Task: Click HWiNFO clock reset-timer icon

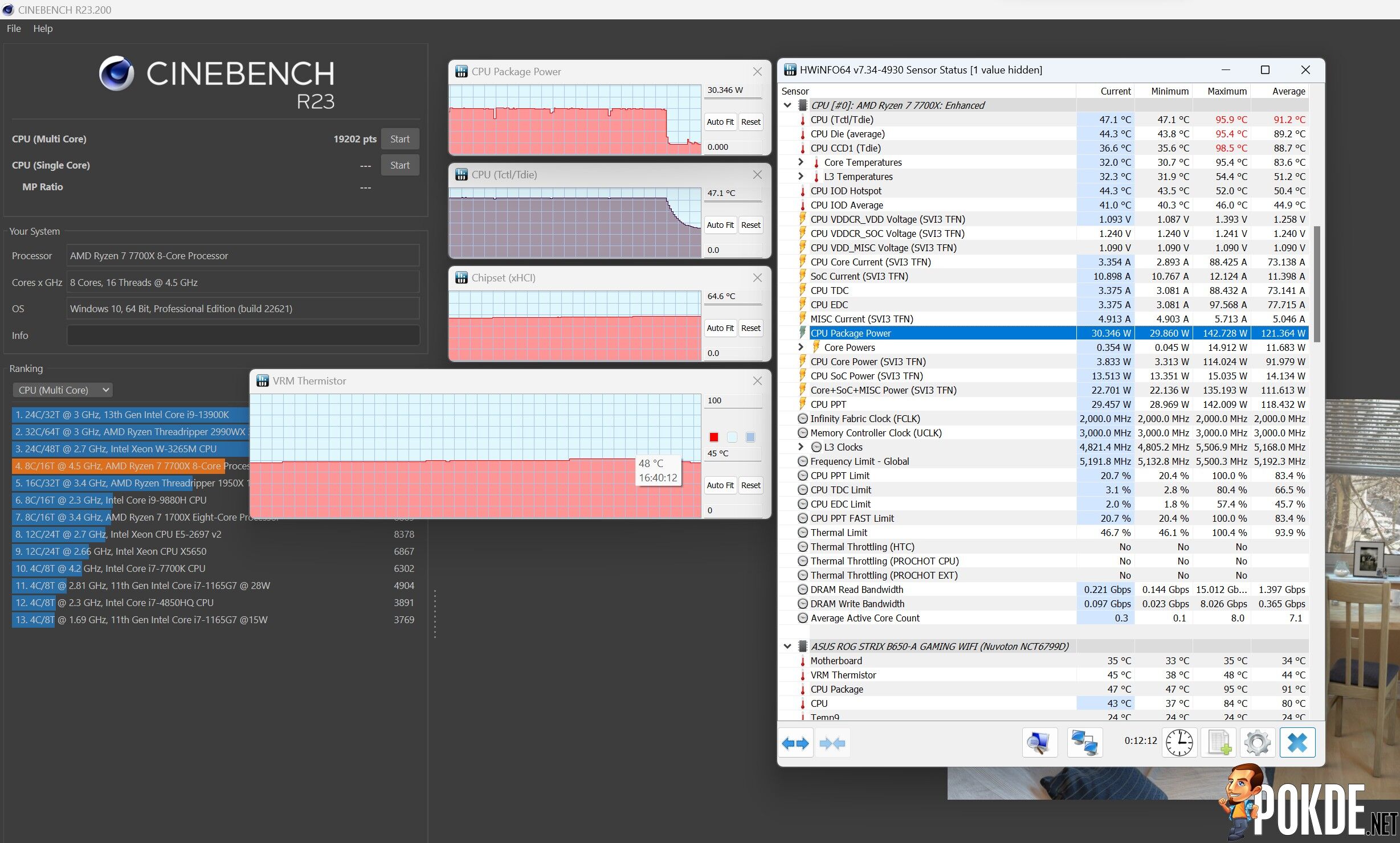Action: click(x=1179, y=743)
